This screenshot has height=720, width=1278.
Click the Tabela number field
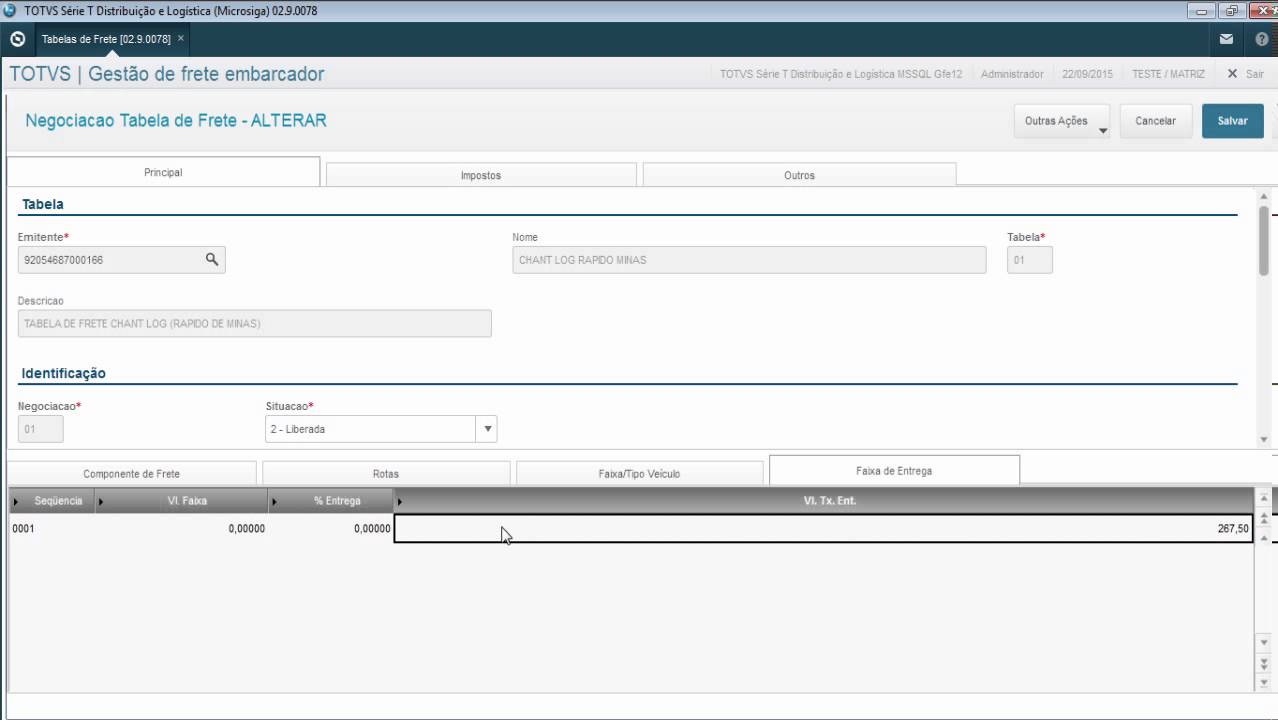pyautogui.click(x=1029, y=260)
